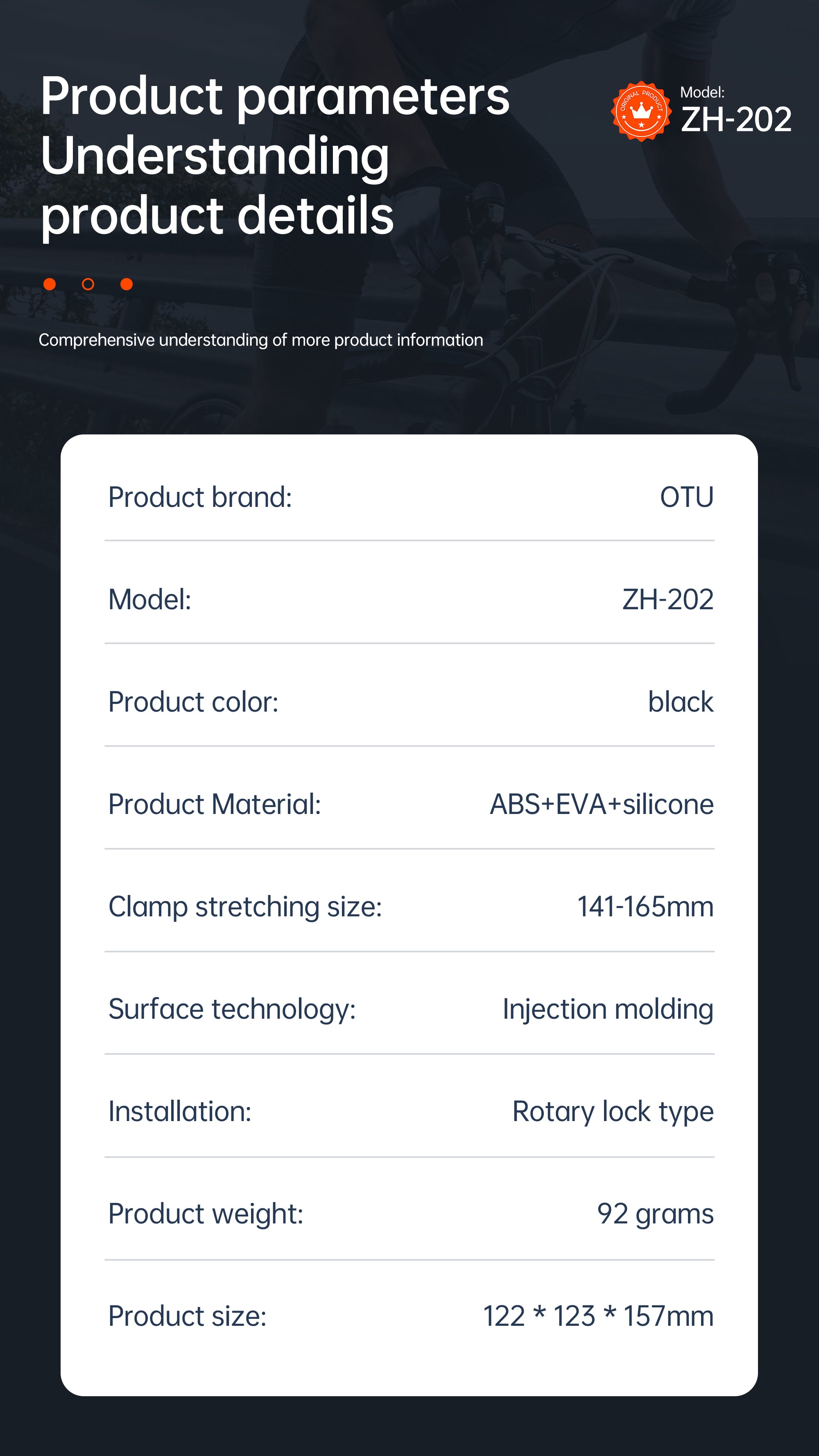
Task: Click the ZH-202 model text in header
Action: click(x=736, y=120)
